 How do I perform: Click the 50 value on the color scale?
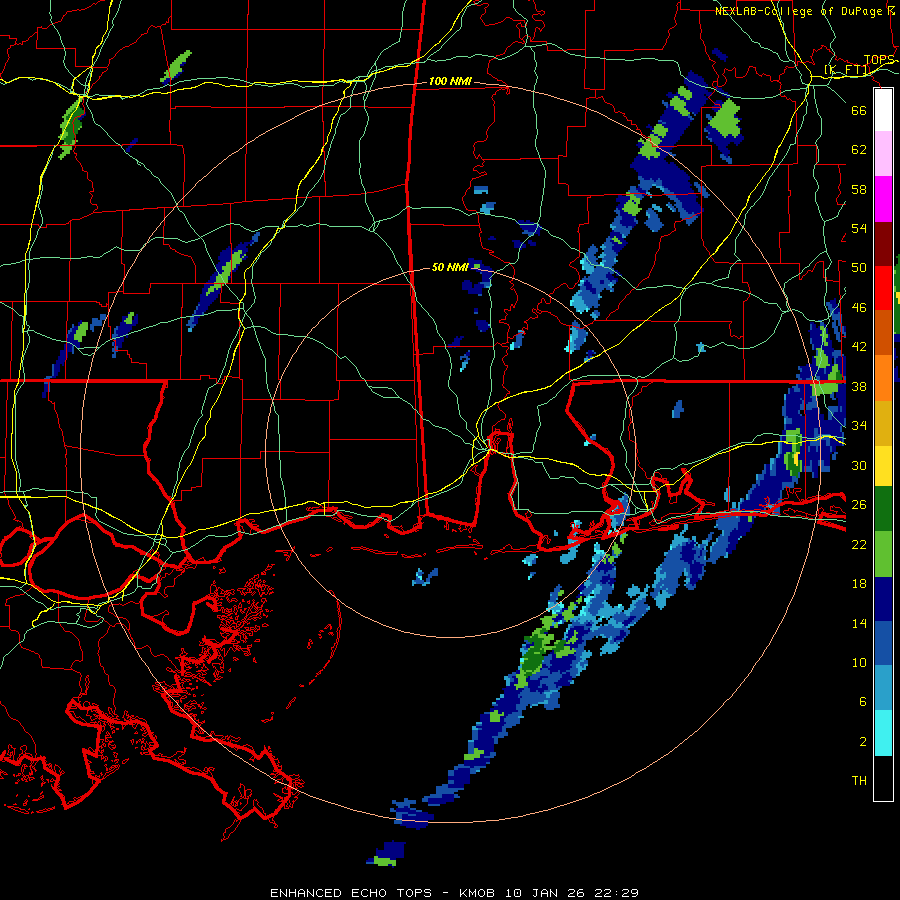click(x=859, y=268)
